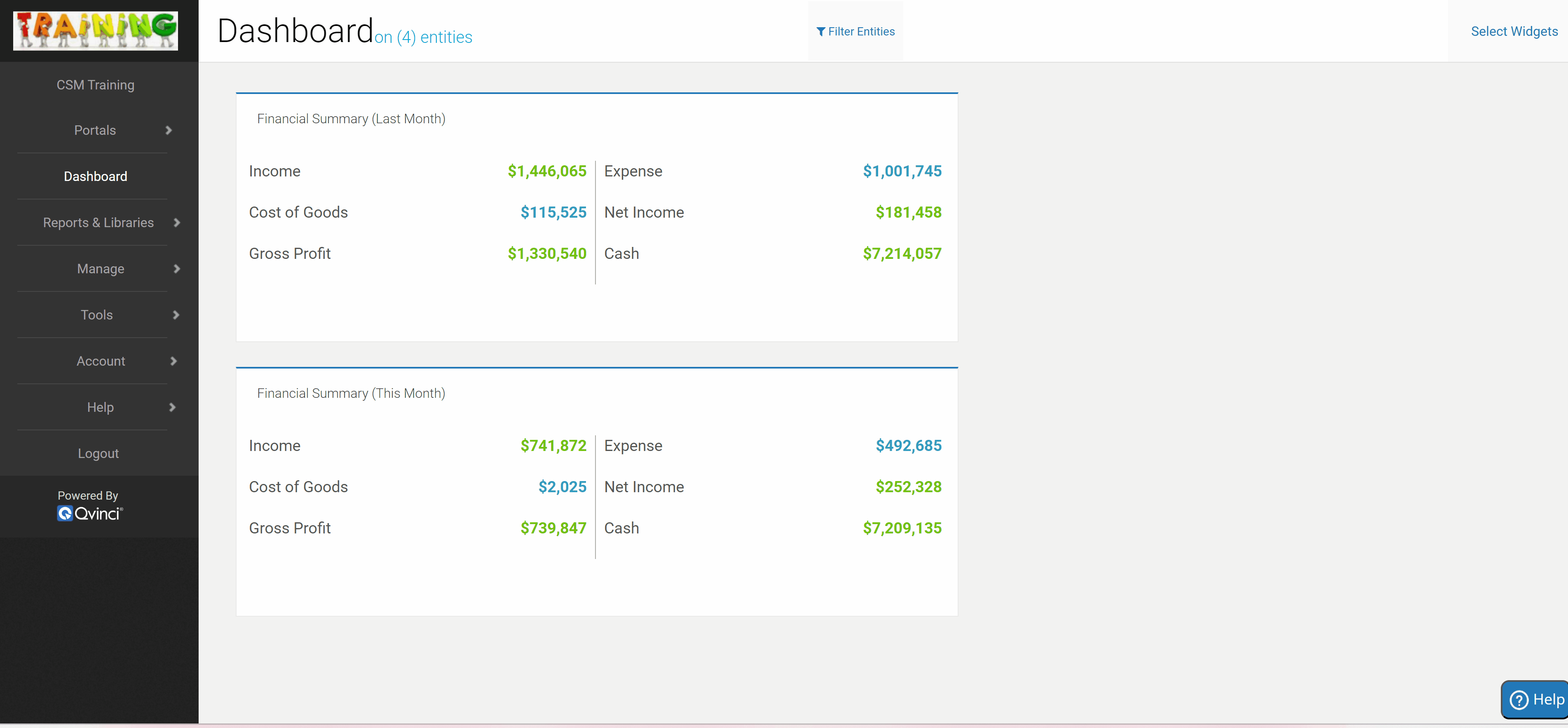This screenshot has width=1568, height=728.
Task: Click the Qvinci logo in sidebar
Action: (x=90, y=514)
